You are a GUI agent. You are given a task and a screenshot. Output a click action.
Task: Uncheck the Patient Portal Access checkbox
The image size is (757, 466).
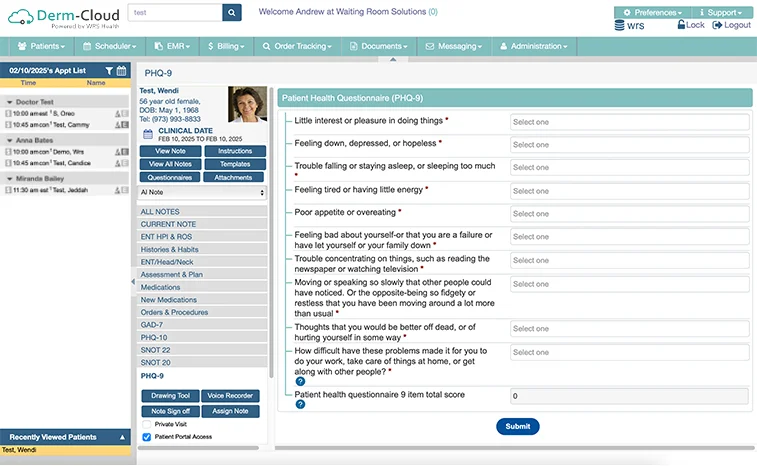click(x=147, y=437)
